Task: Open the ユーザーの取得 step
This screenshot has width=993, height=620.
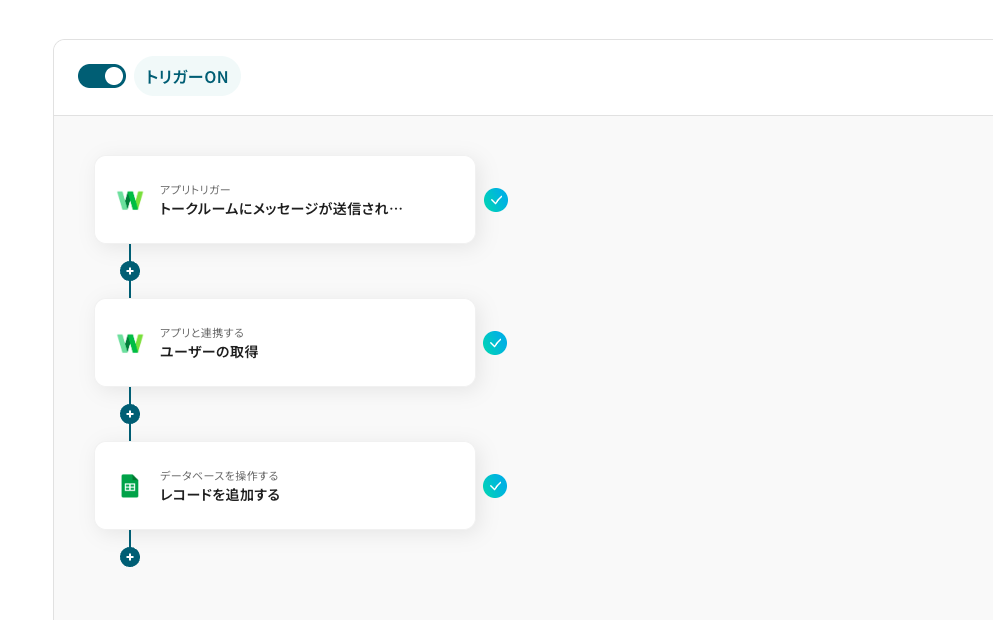Action: coord(285,343)
